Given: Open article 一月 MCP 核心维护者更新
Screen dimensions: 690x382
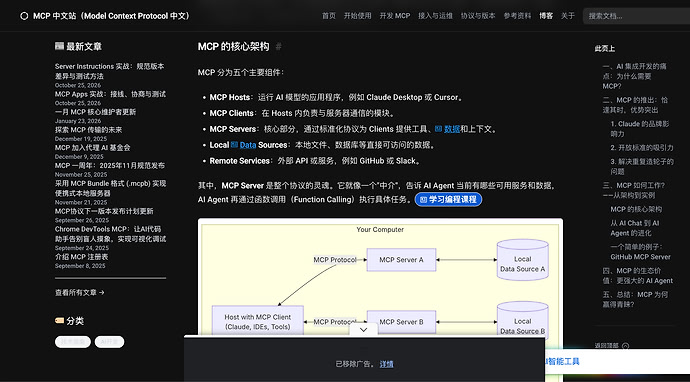Looking at the screenshot, I should (95, 112).
